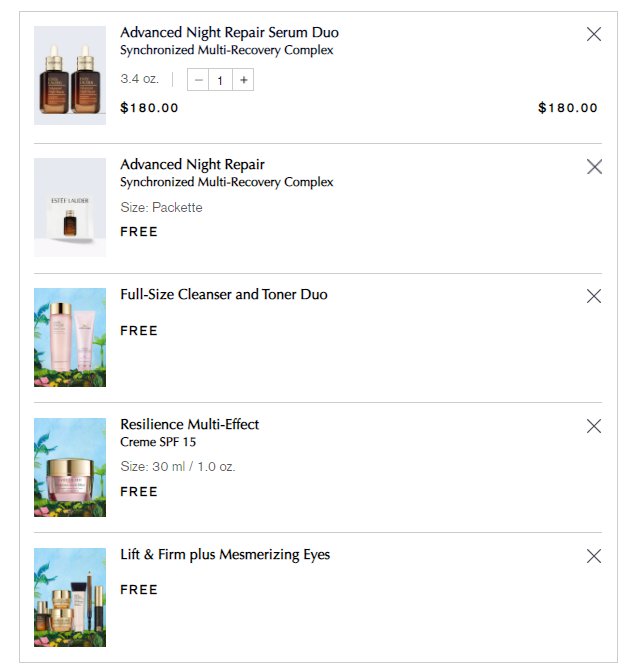This screenshot has height=668, width=634.
Task: Open Resilience Multi-Effect product title
Action: [x=190, y=424]
